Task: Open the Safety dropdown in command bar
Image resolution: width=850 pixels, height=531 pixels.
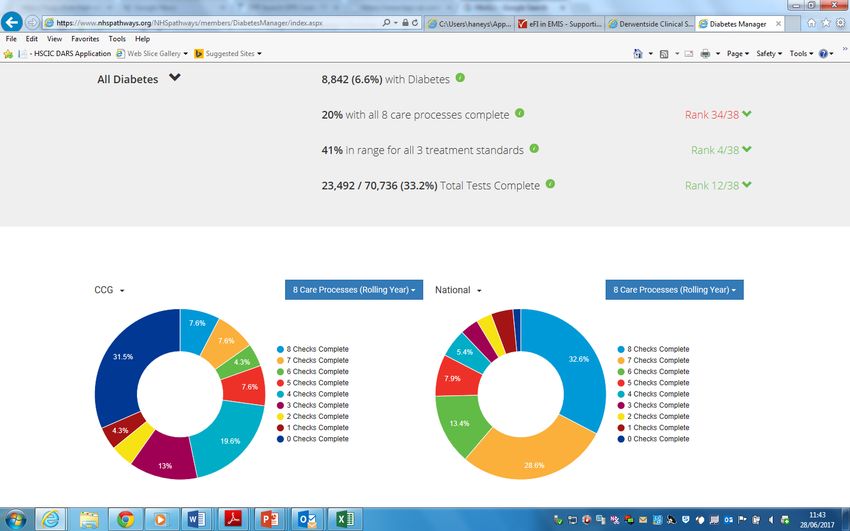Action: (x=769, y=54)
